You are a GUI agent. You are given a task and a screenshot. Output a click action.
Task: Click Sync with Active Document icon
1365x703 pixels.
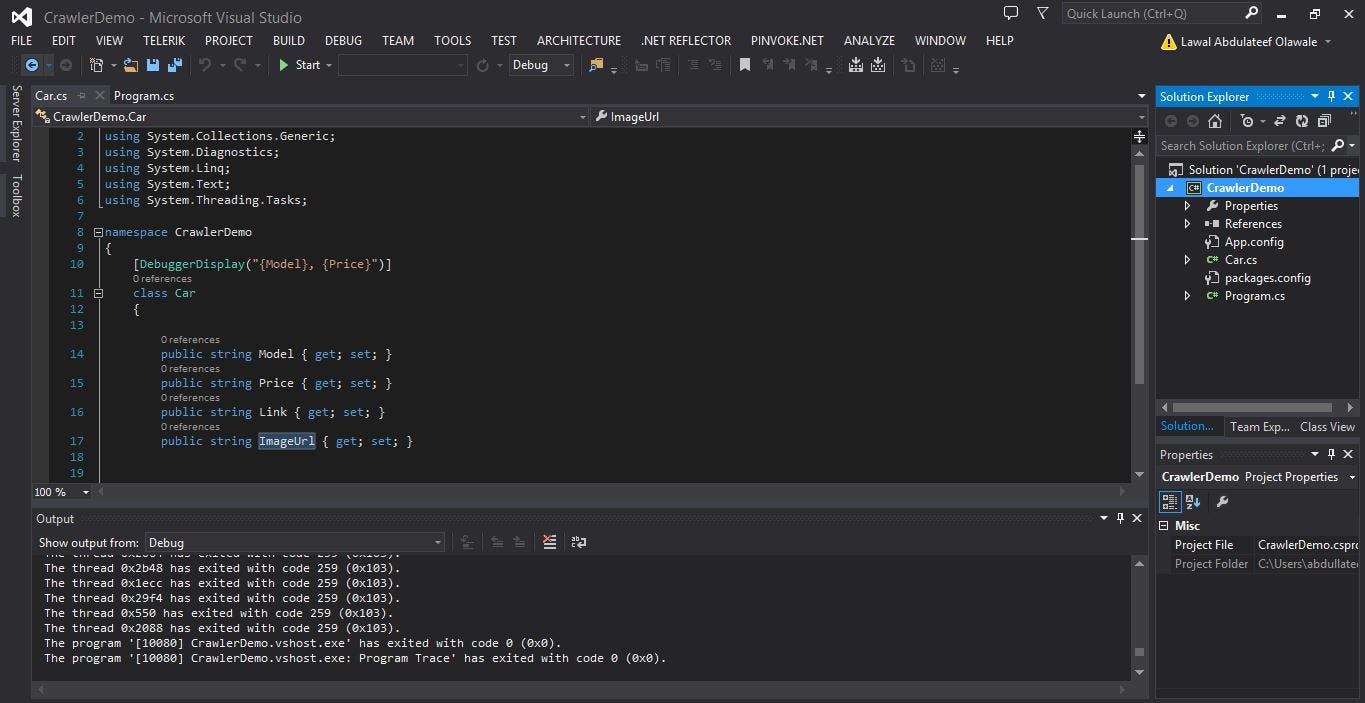(1279, 121)
